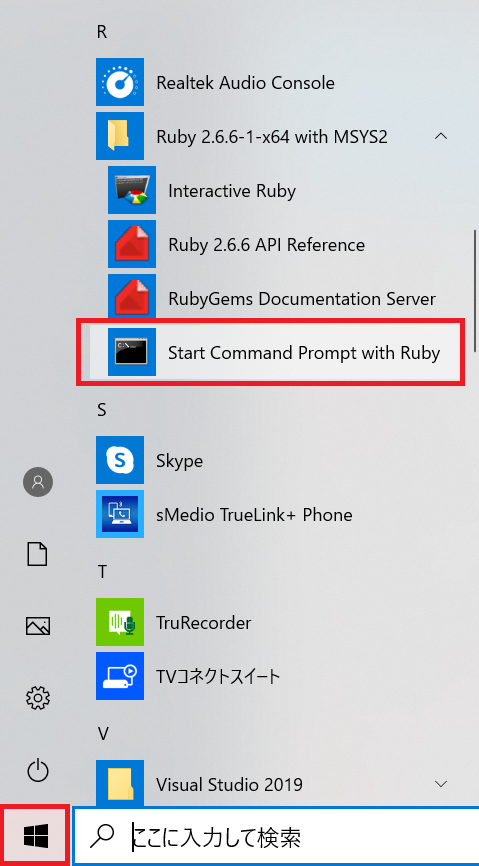Click the Windows Start button
Viewport: 479px width, 866px height.
(x=35, y=836)
